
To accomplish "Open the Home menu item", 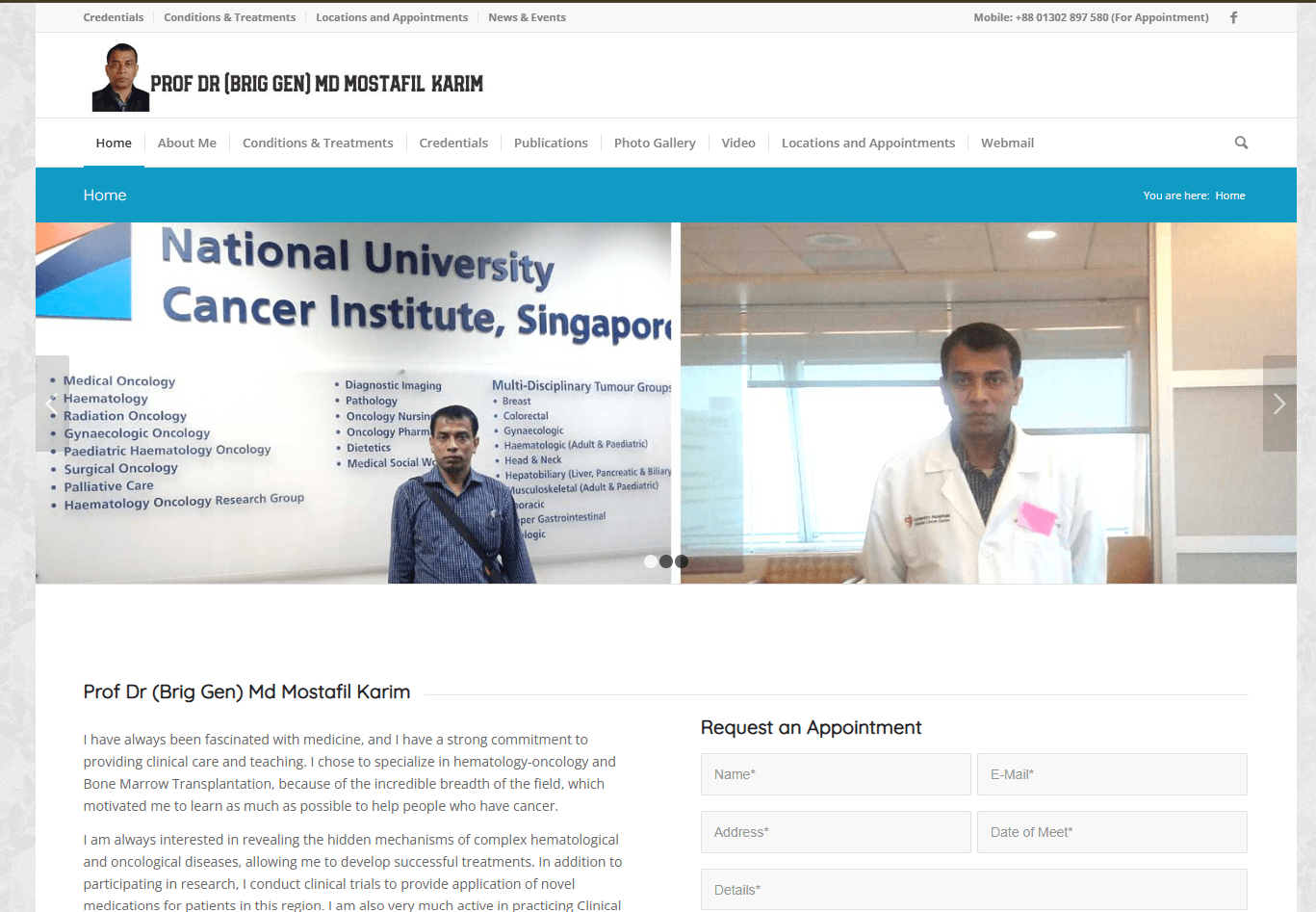I will [114, 143].
